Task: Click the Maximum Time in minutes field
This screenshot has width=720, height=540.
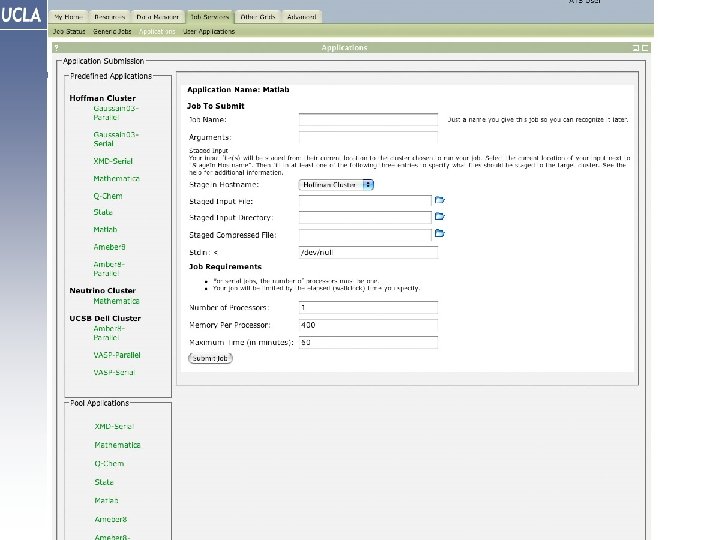Action: [368, 342]
